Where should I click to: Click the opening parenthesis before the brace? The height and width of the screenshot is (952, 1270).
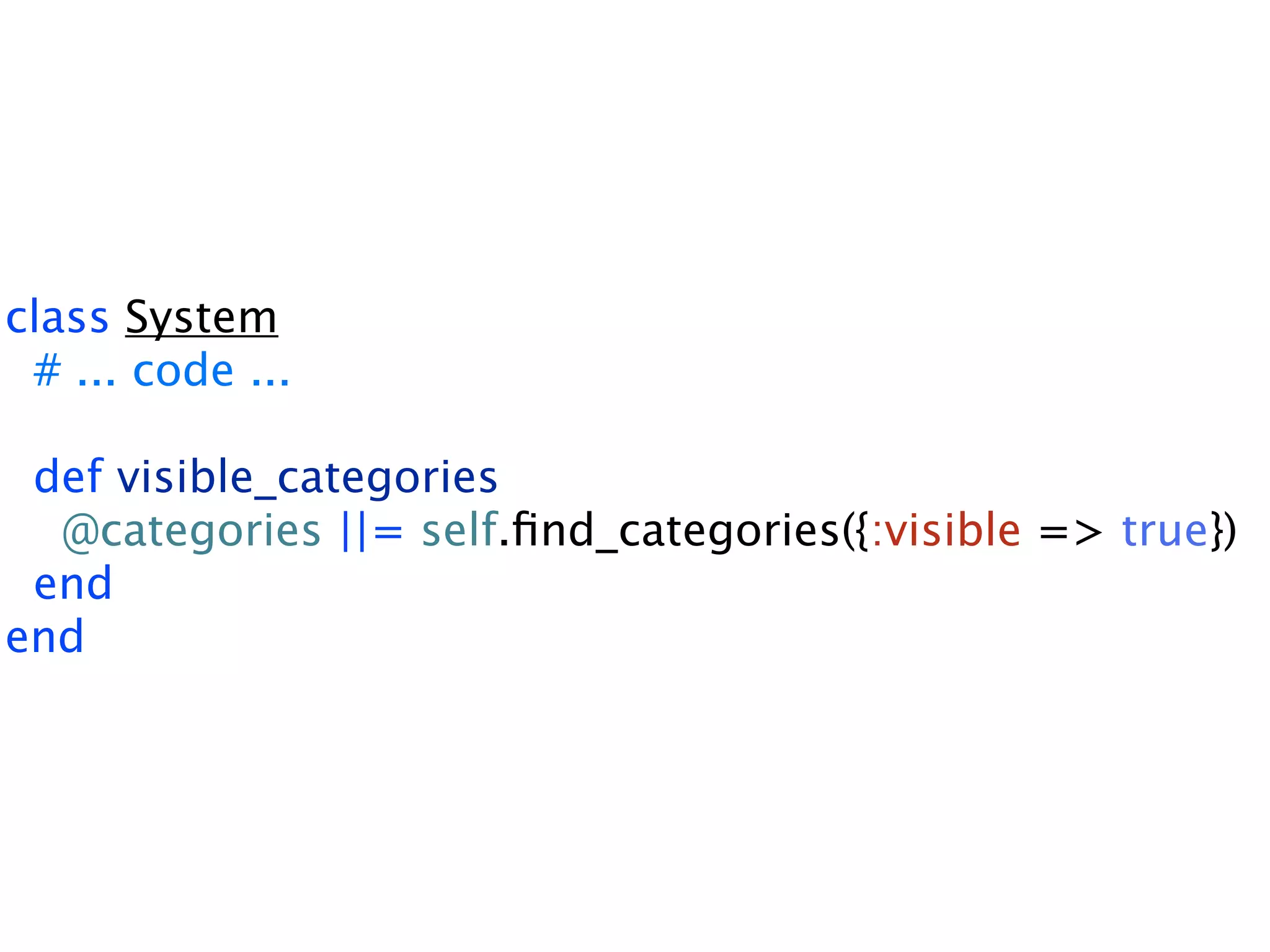[x=846, y=531]
